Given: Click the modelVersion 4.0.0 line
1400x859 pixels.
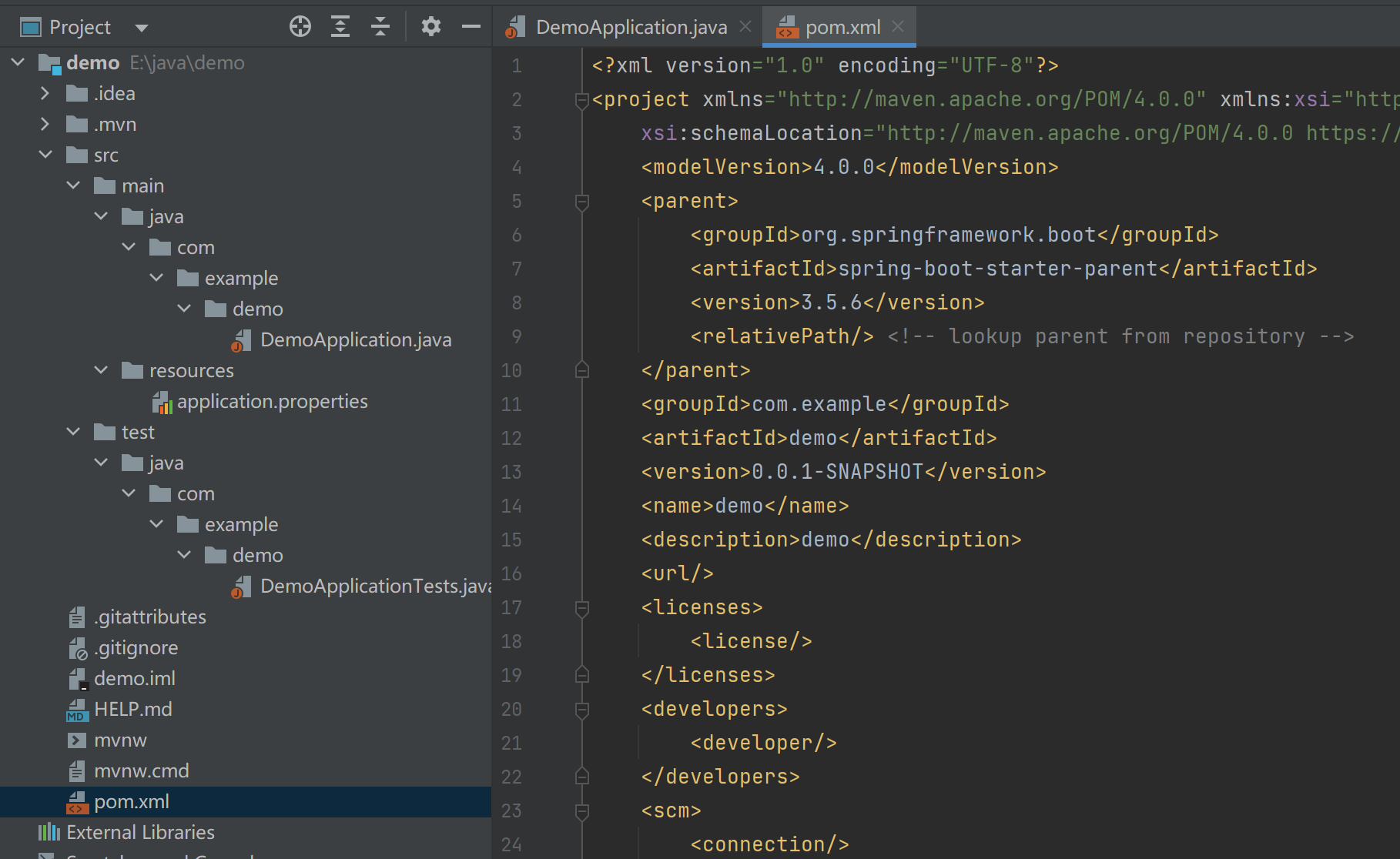Looking at the screenshot, I should pos(849,167).
